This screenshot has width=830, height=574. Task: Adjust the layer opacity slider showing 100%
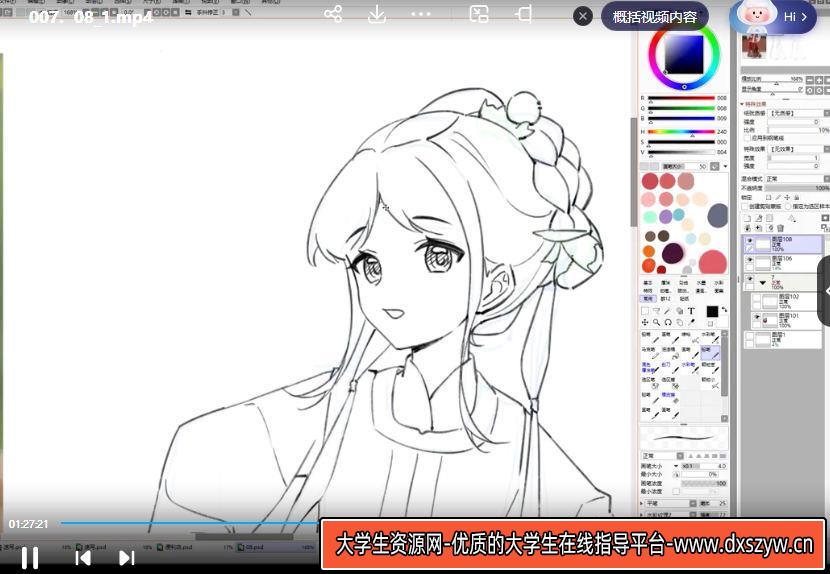(798, 188)
